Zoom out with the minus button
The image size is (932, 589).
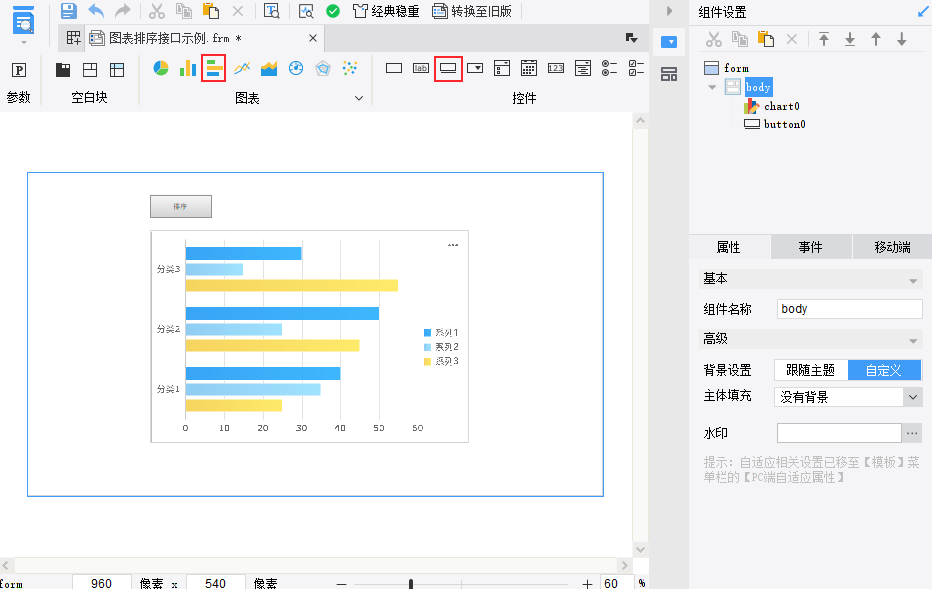(x=341, y=584)
